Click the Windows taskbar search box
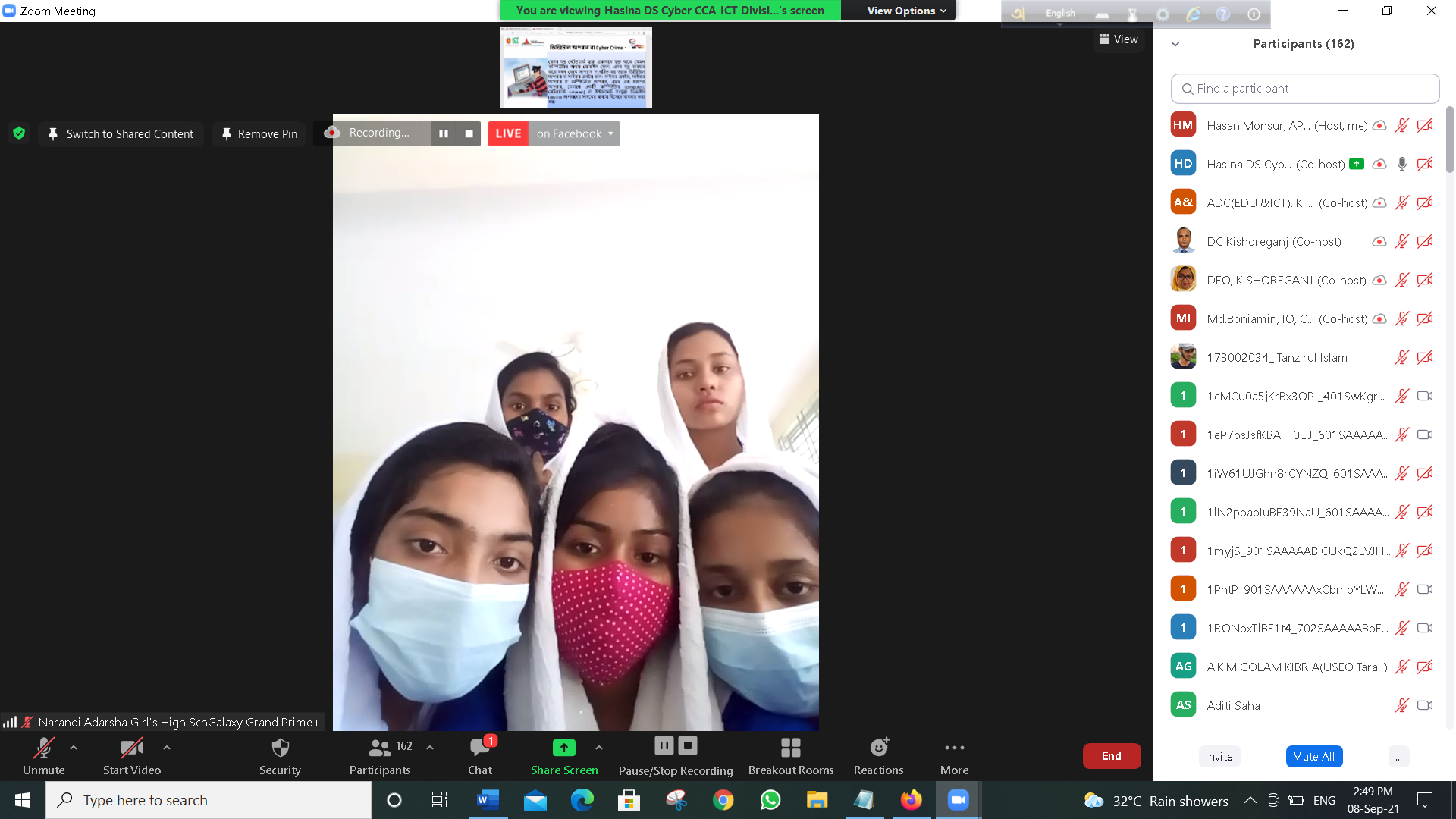This screenshot has height=819, width=1456. click(209, 800)
